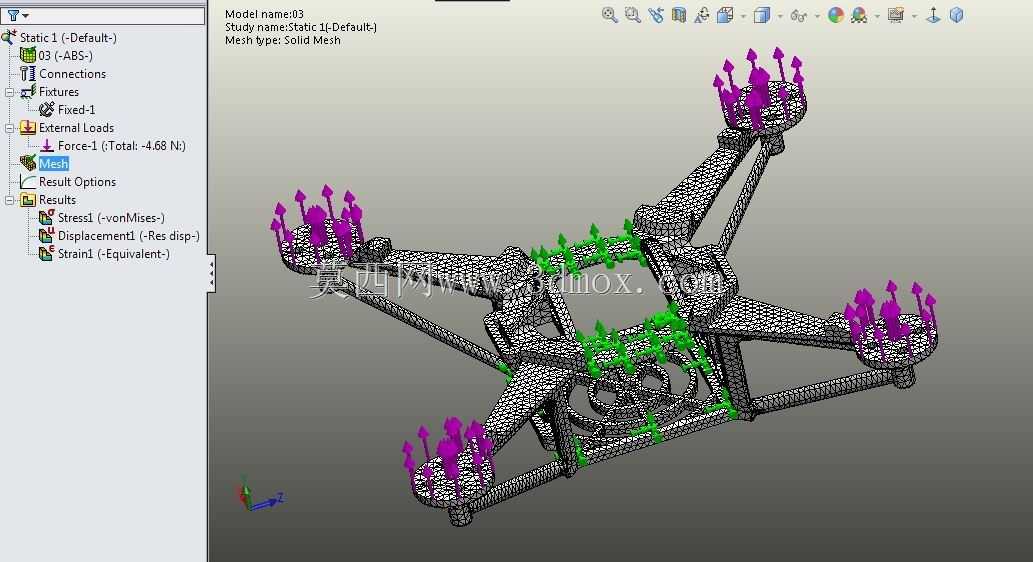Click the 'Model name:03' text
This screenshot has height=562, width=1033.
point(264,14)
